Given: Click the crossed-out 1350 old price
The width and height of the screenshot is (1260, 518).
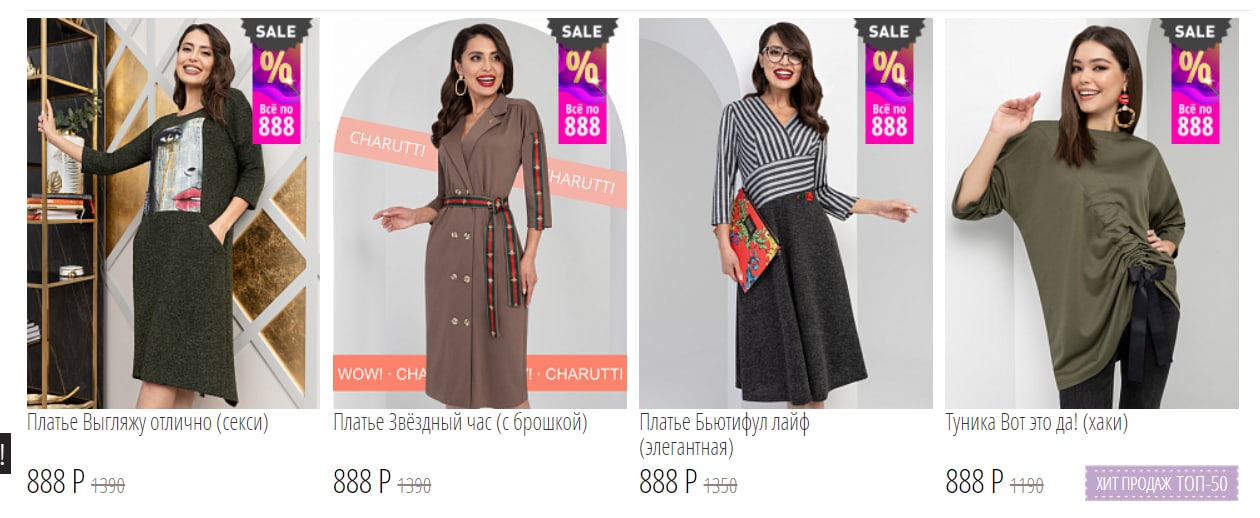Looking at the screenshot, I should 721,486.
